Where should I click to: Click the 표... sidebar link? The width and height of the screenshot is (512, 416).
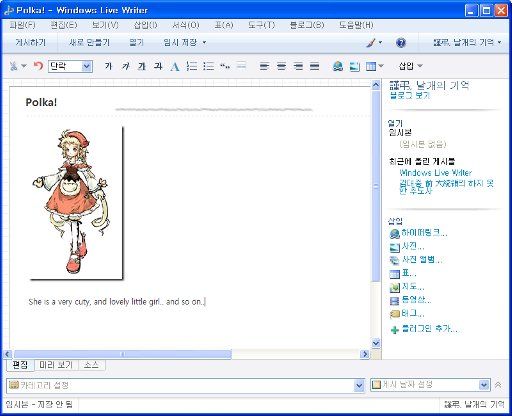point(409,273)
